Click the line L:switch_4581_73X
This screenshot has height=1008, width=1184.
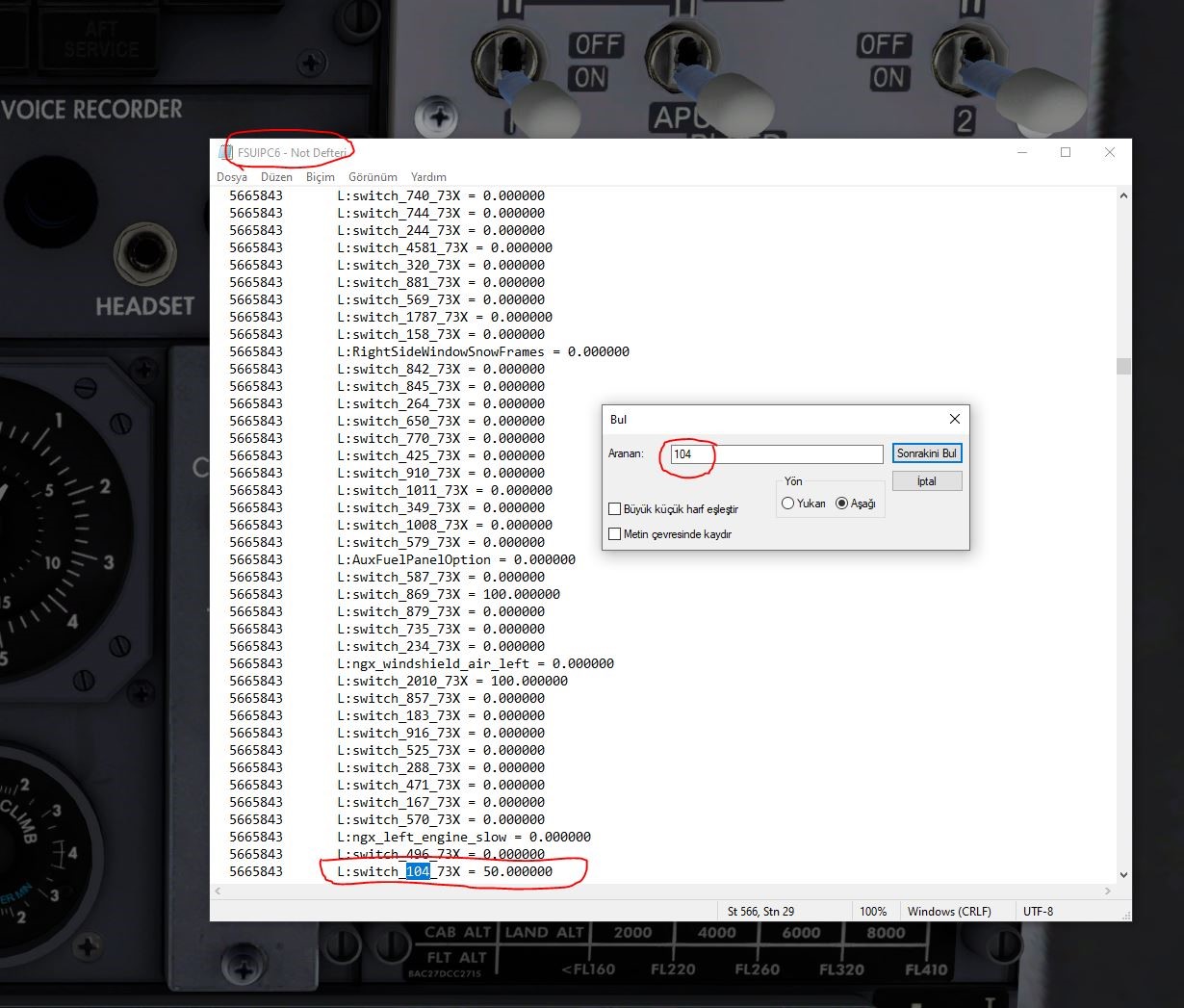click(x=445, y=247)
